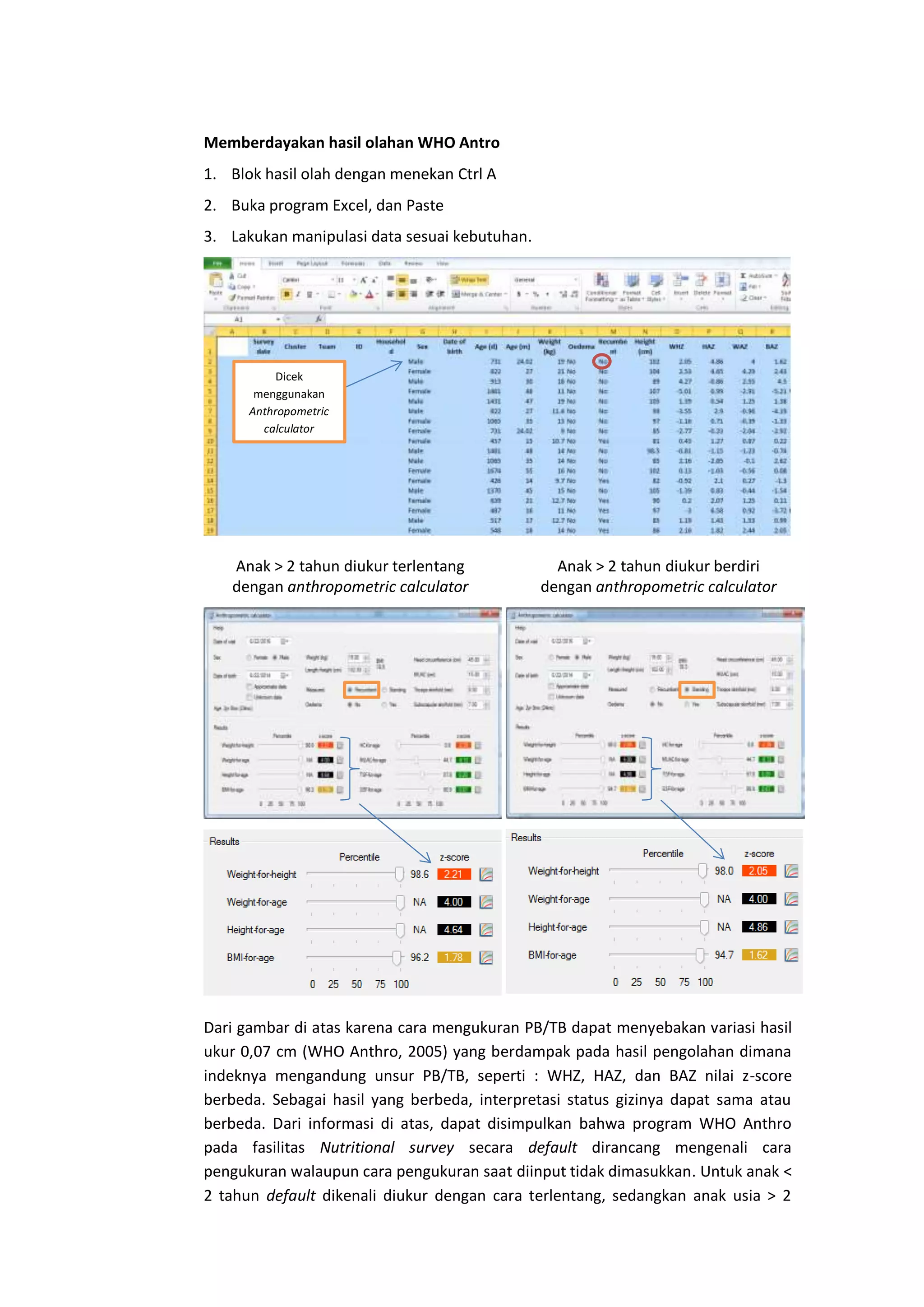Check the Approximate date checkbox in left calculator
924x1307 pixels.
249,686
